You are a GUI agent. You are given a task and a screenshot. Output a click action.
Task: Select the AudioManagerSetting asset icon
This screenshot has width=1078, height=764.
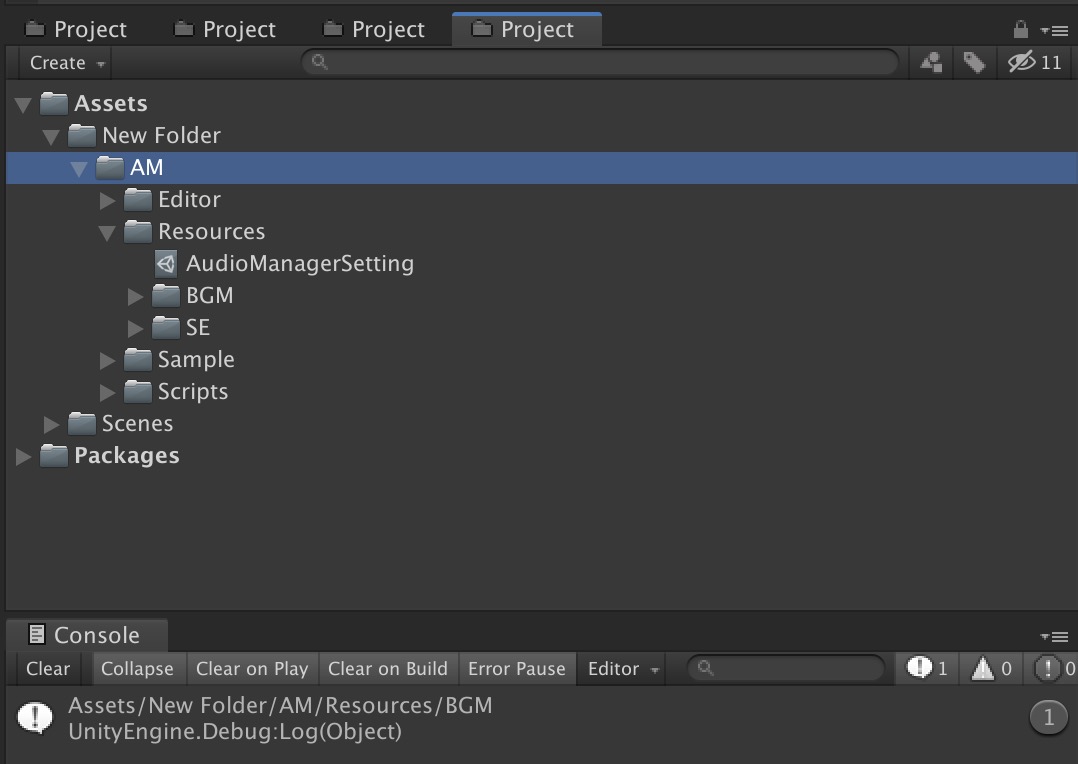[x=166, y=264]
